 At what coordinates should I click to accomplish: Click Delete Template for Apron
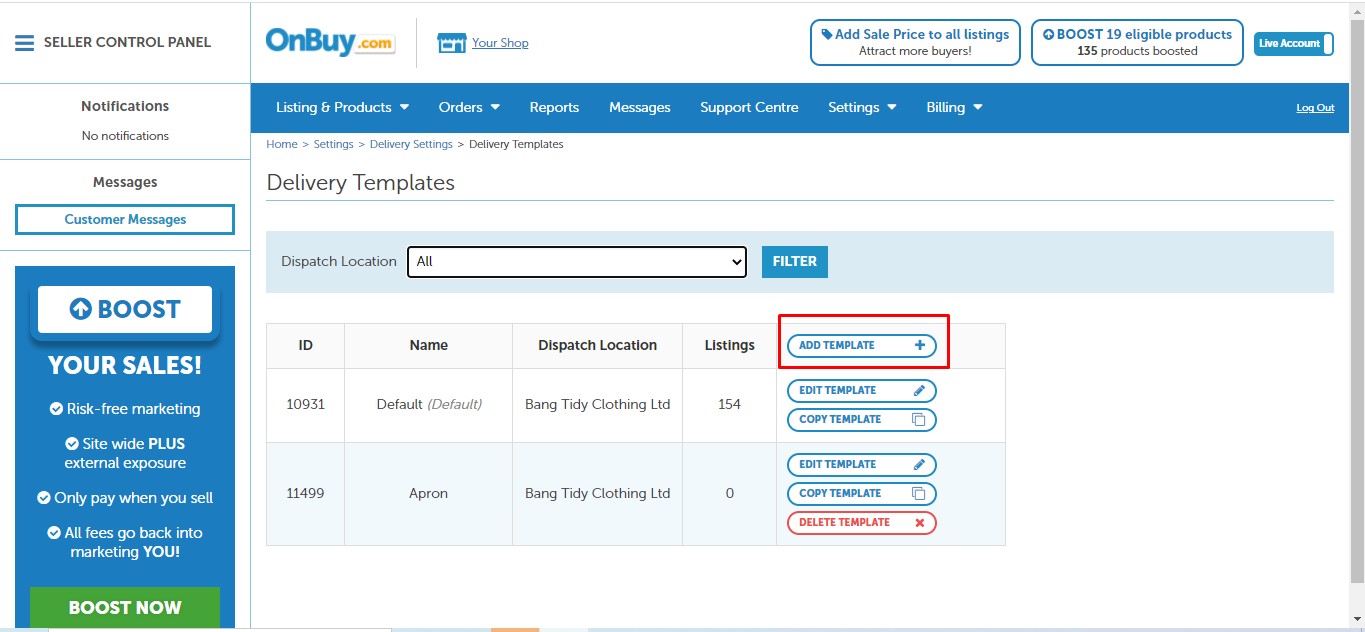pyautogui.click(x=862, y=523)
